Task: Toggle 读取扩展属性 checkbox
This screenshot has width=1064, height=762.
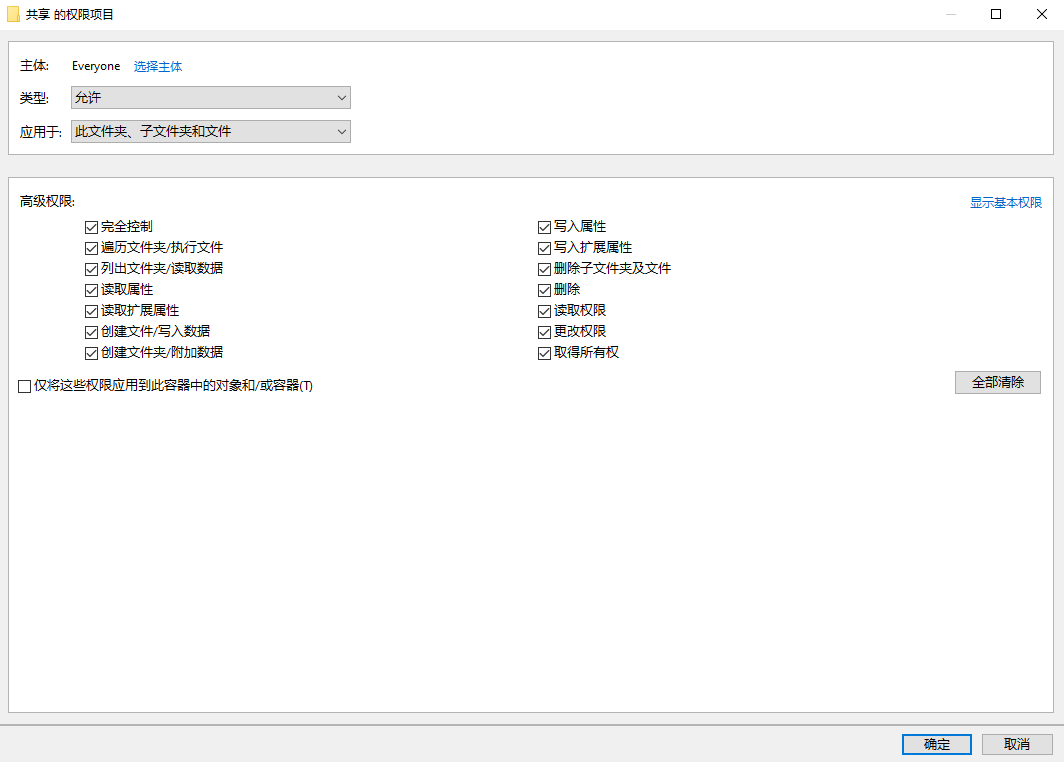Action: click(92, 311)
